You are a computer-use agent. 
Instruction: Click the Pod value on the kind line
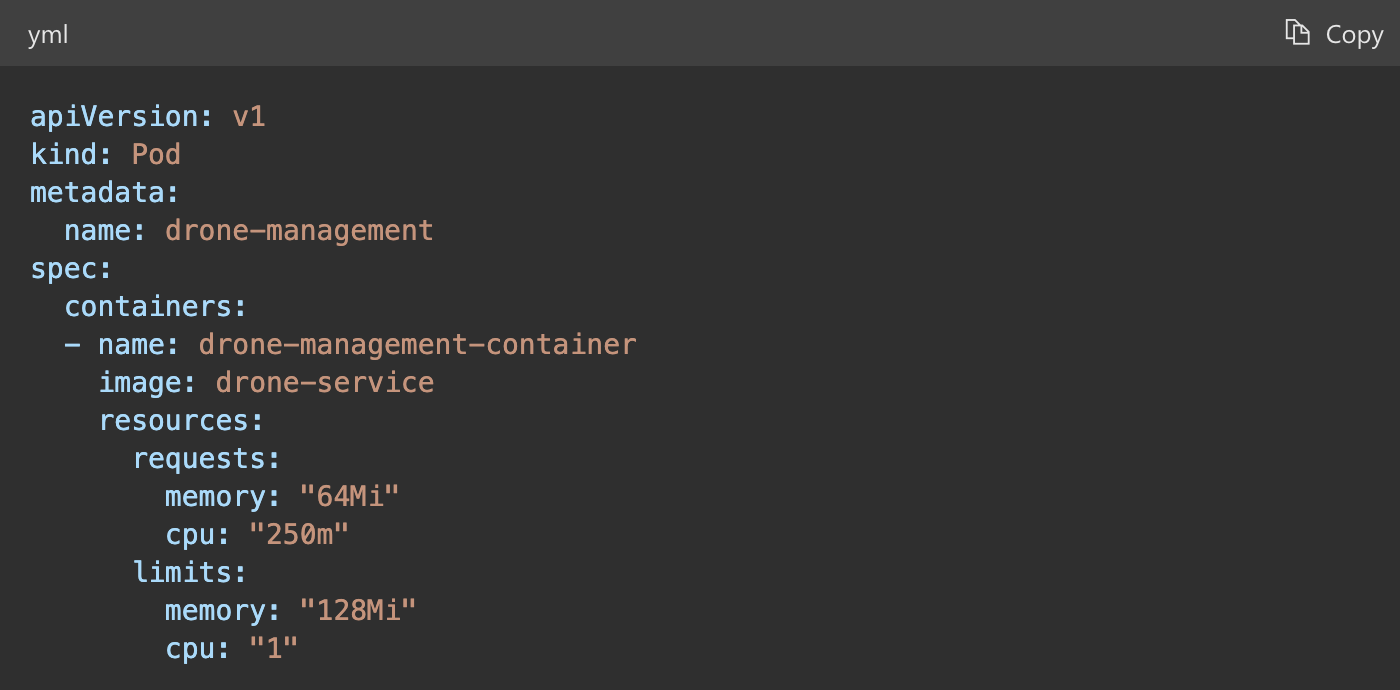[156, 155]
